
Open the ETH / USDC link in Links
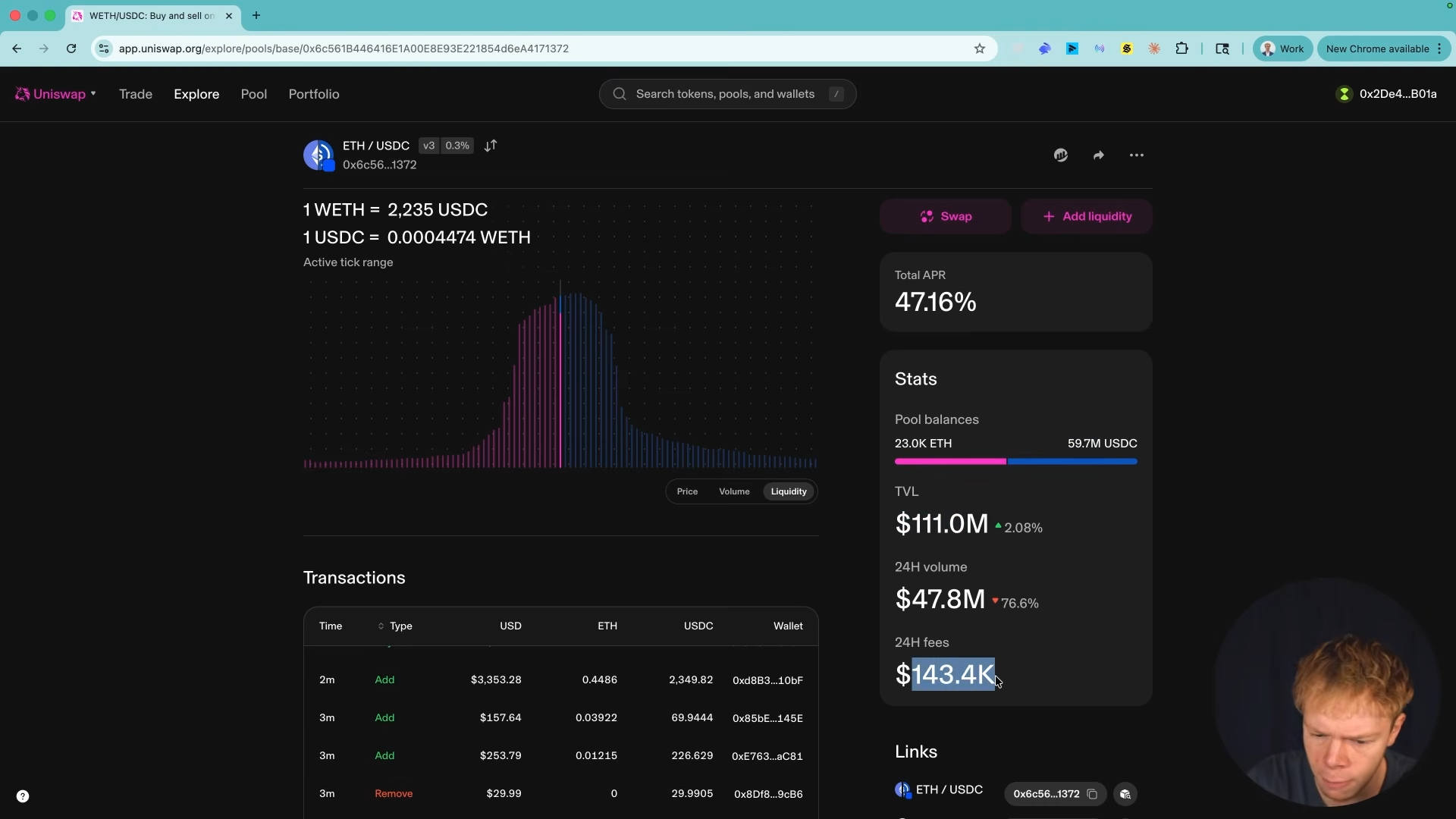pos(939,790)
